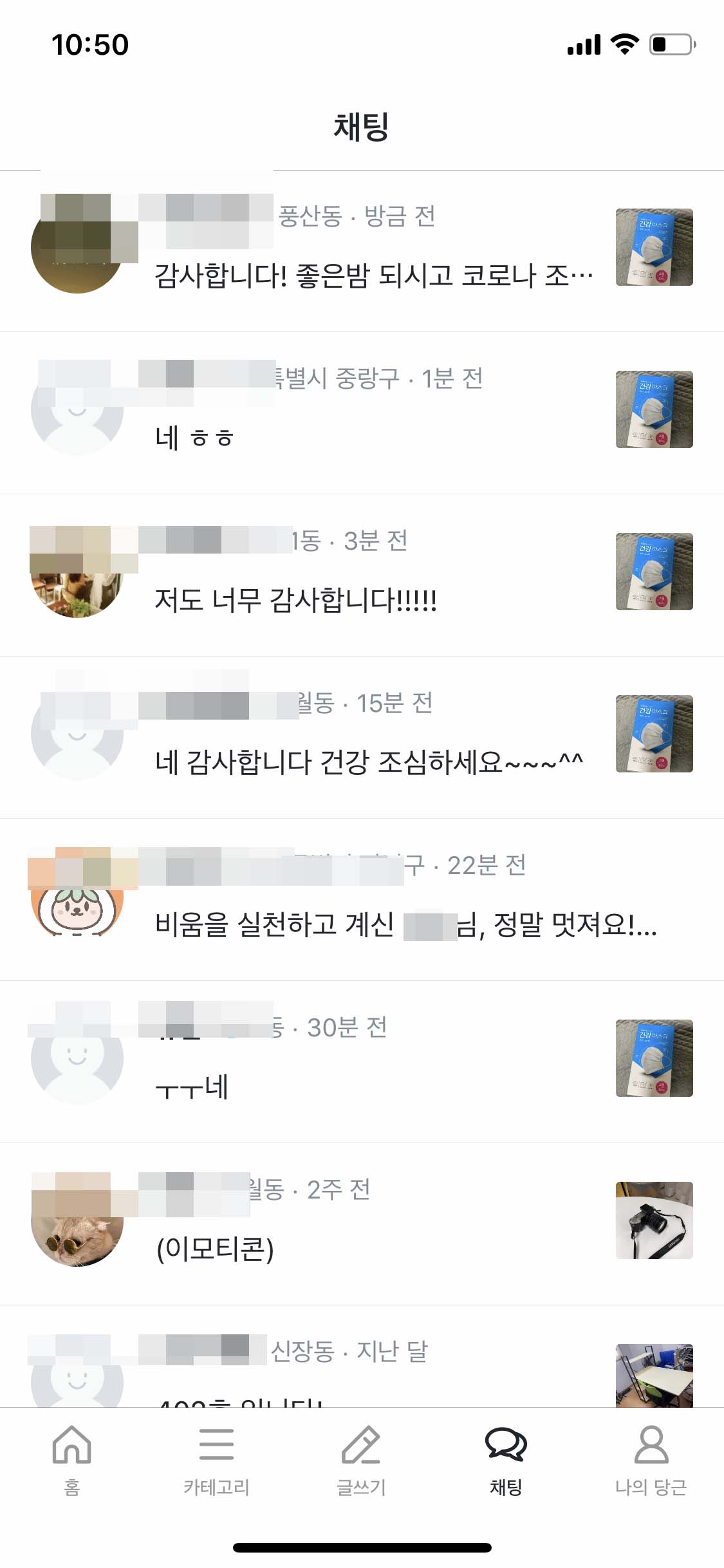This screenshot has height=1568, width=724.
Task: Tap the battery indicator in status bar
Action: (x=673, y=44)
